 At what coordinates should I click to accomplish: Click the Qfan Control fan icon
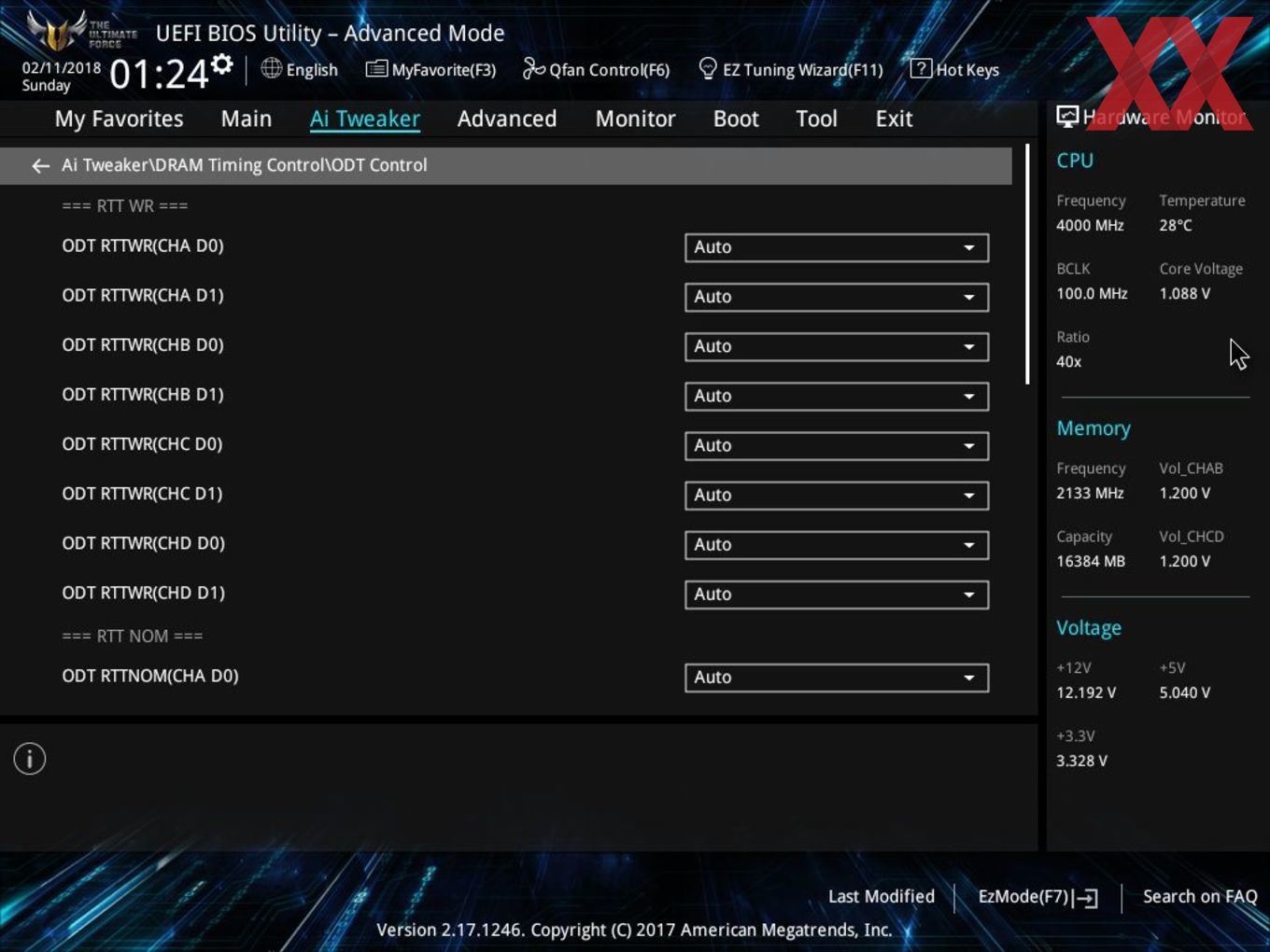[x=533, y=68]
